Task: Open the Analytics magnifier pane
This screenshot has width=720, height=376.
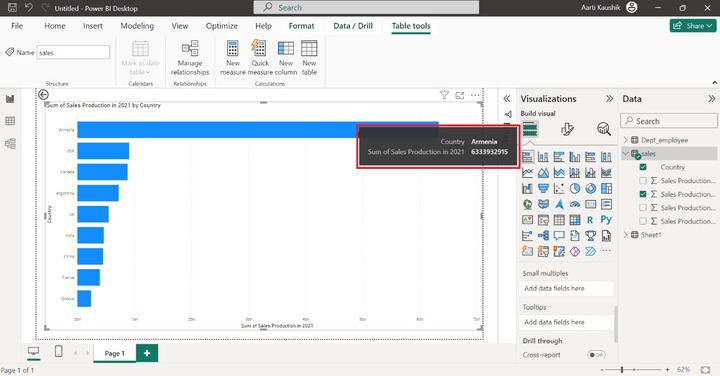Action: (604, 129)
